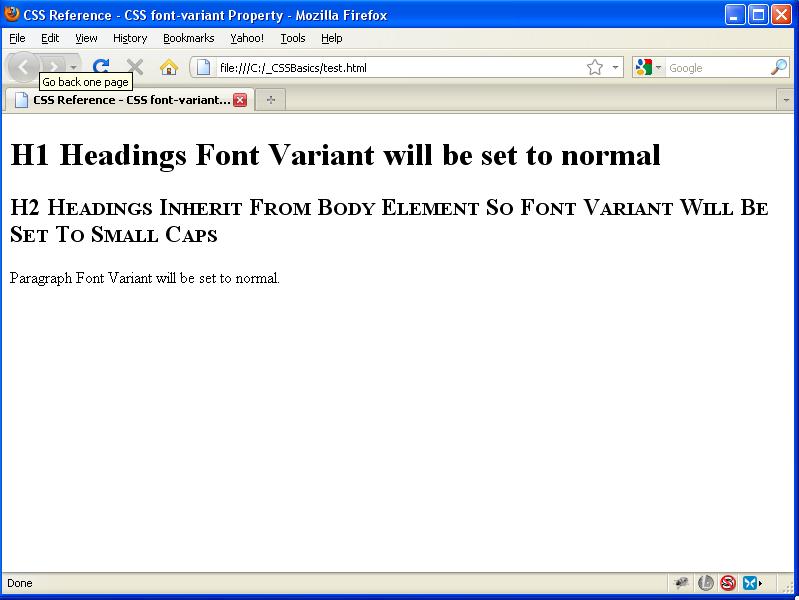This screenshot has height=600, width=799.
Task: Click the page icon in address bar
Action: pos(203,67)
